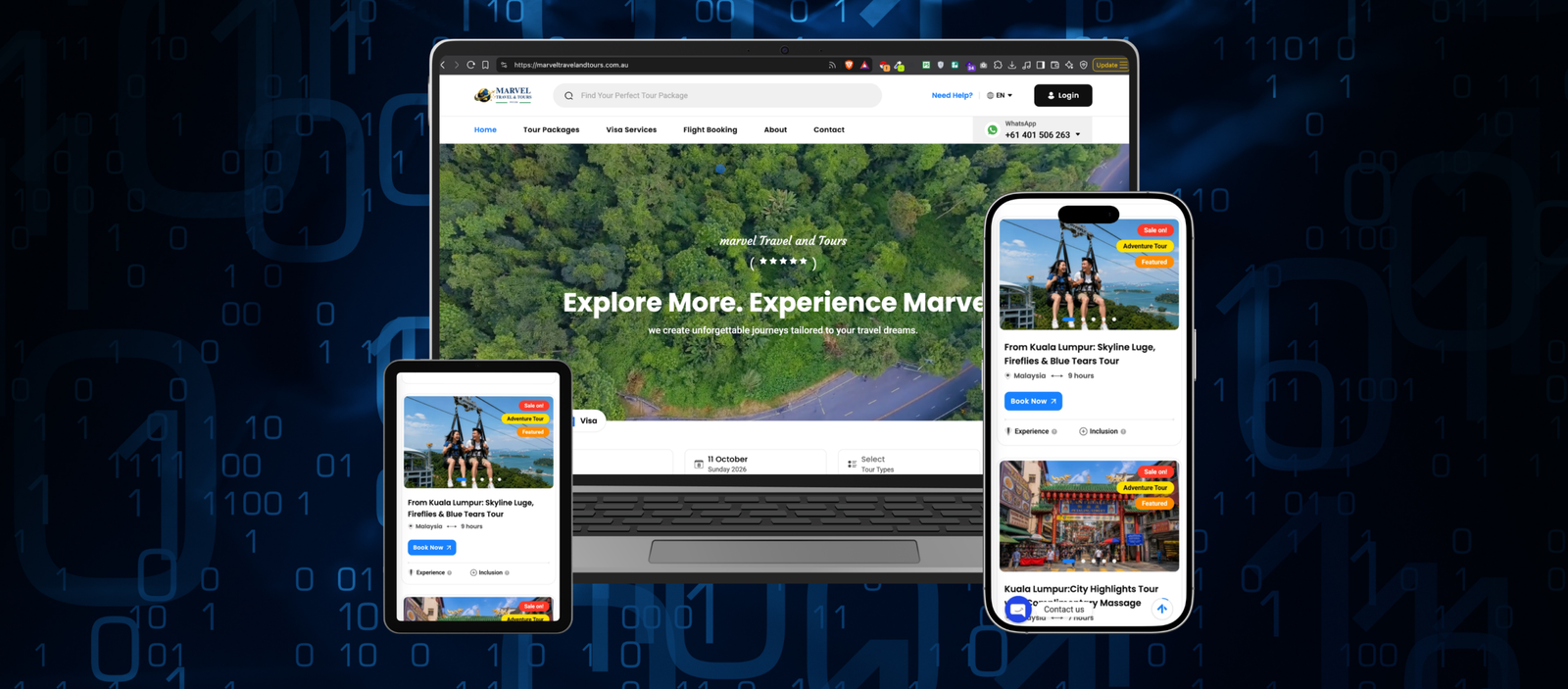Screen dimensions: 1568x689
Task: Tap Book Now on the tablet's Skyline Luge card
Action: 432,547
